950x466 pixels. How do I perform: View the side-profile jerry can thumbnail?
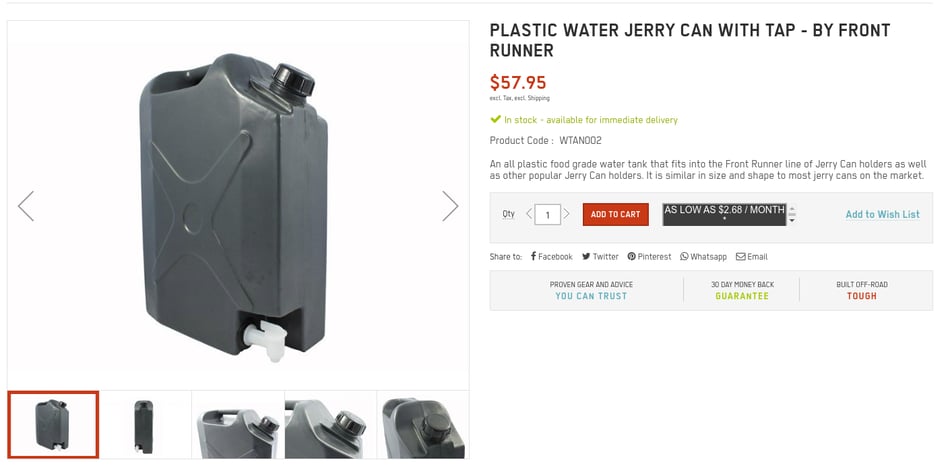coord(144,425)
